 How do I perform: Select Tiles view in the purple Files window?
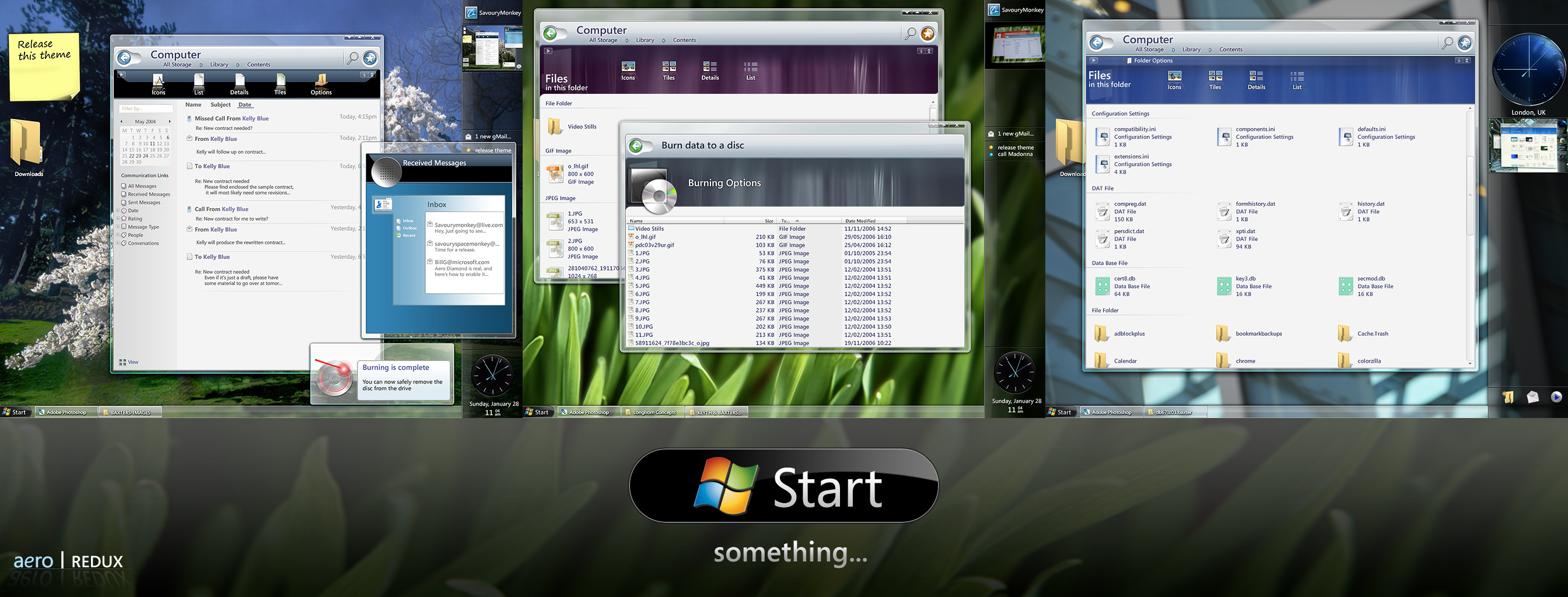[x=669, y=71]
